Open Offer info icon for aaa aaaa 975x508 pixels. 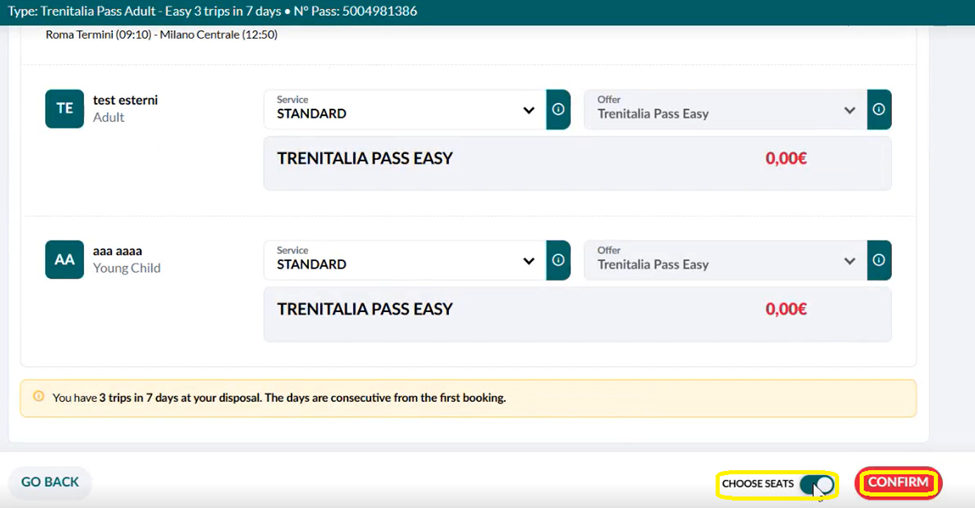[x=879, y=260]
